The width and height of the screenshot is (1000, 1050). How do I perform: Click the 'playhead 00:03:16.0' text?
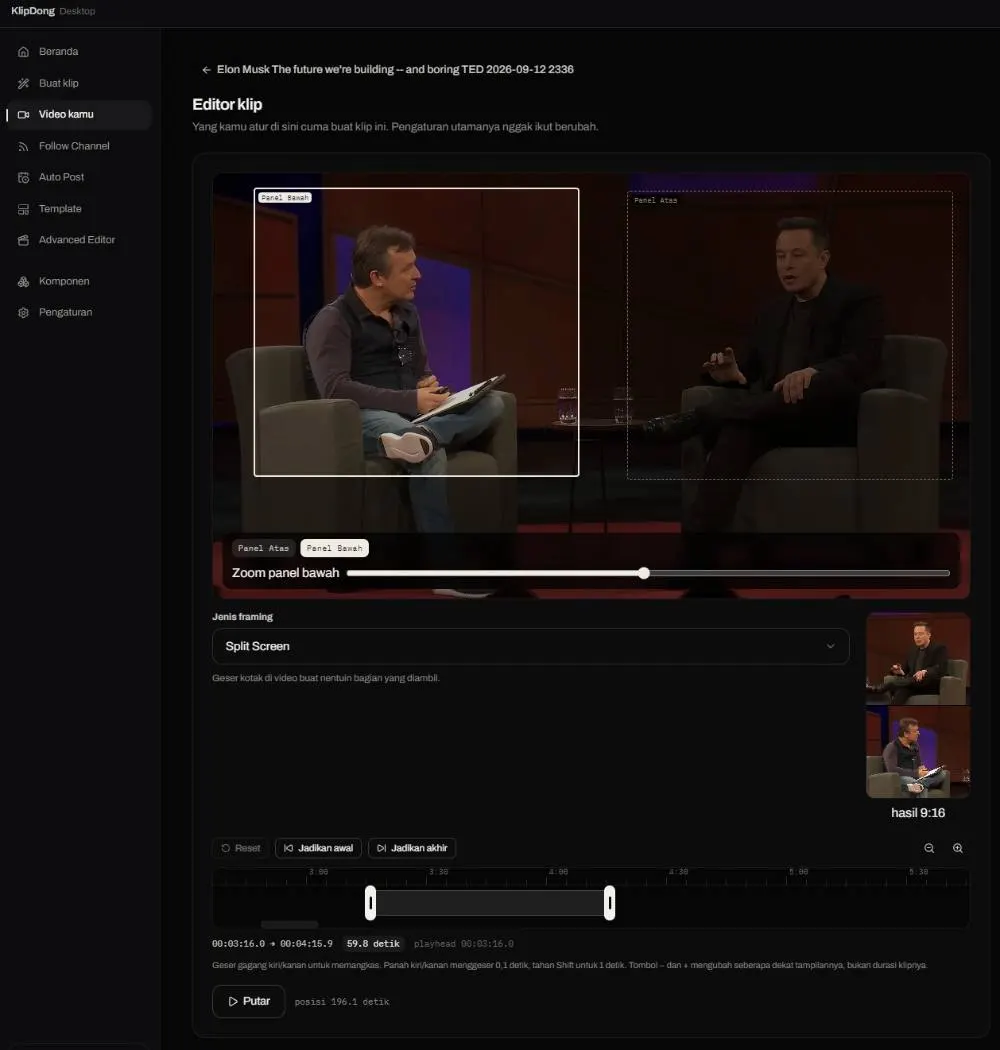pyautogui.click(x=463, y=944)
